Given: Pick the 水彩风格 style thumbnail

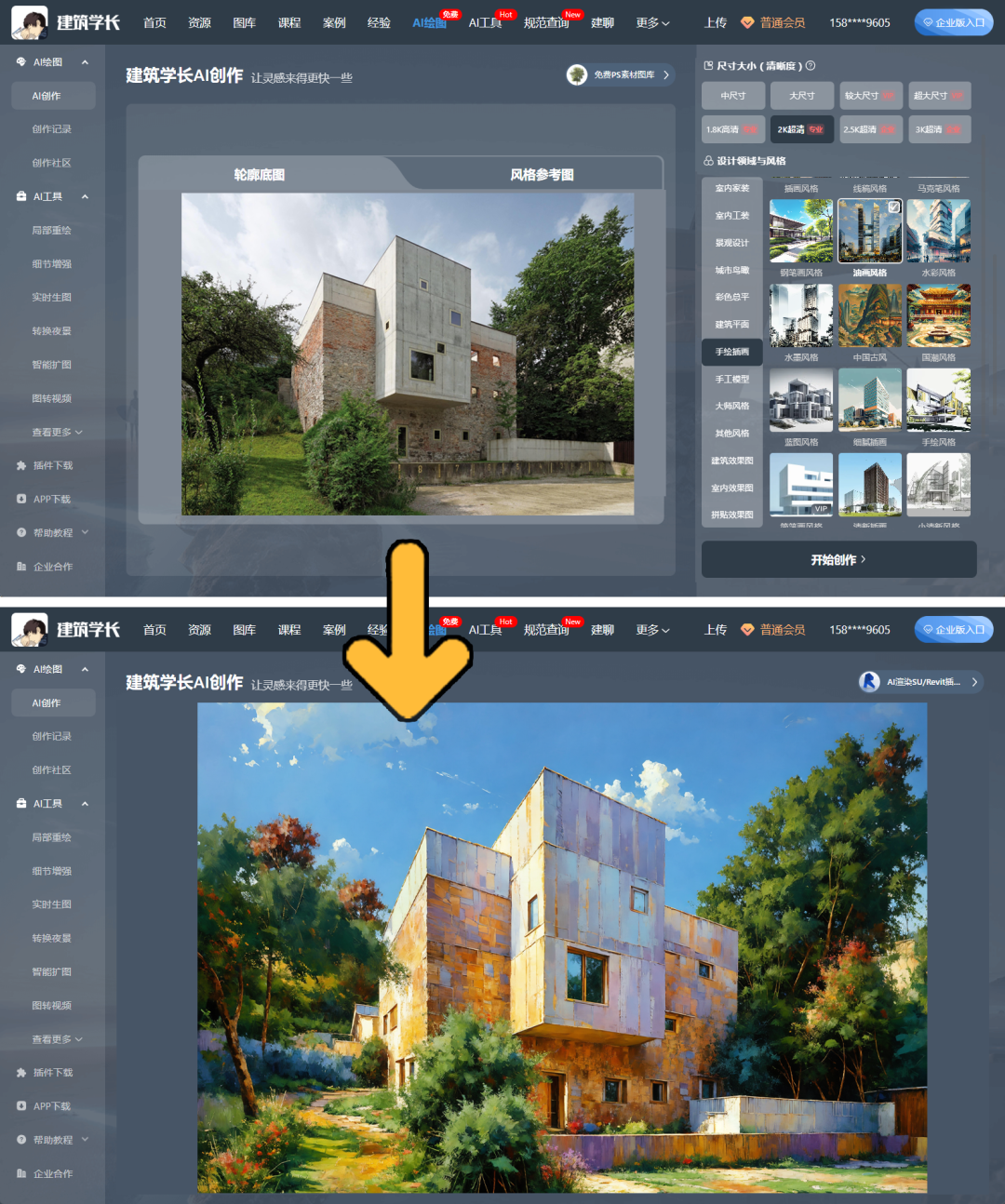Looking at the screenshot, I should point(939,231).
